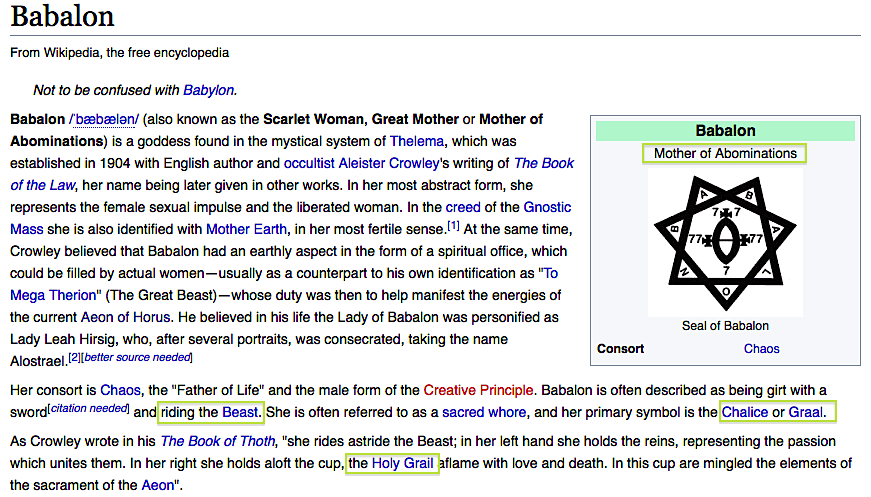Jump to footnote reference 2
The width and height of the screenshot is (871, 497).
coord(74,357)
